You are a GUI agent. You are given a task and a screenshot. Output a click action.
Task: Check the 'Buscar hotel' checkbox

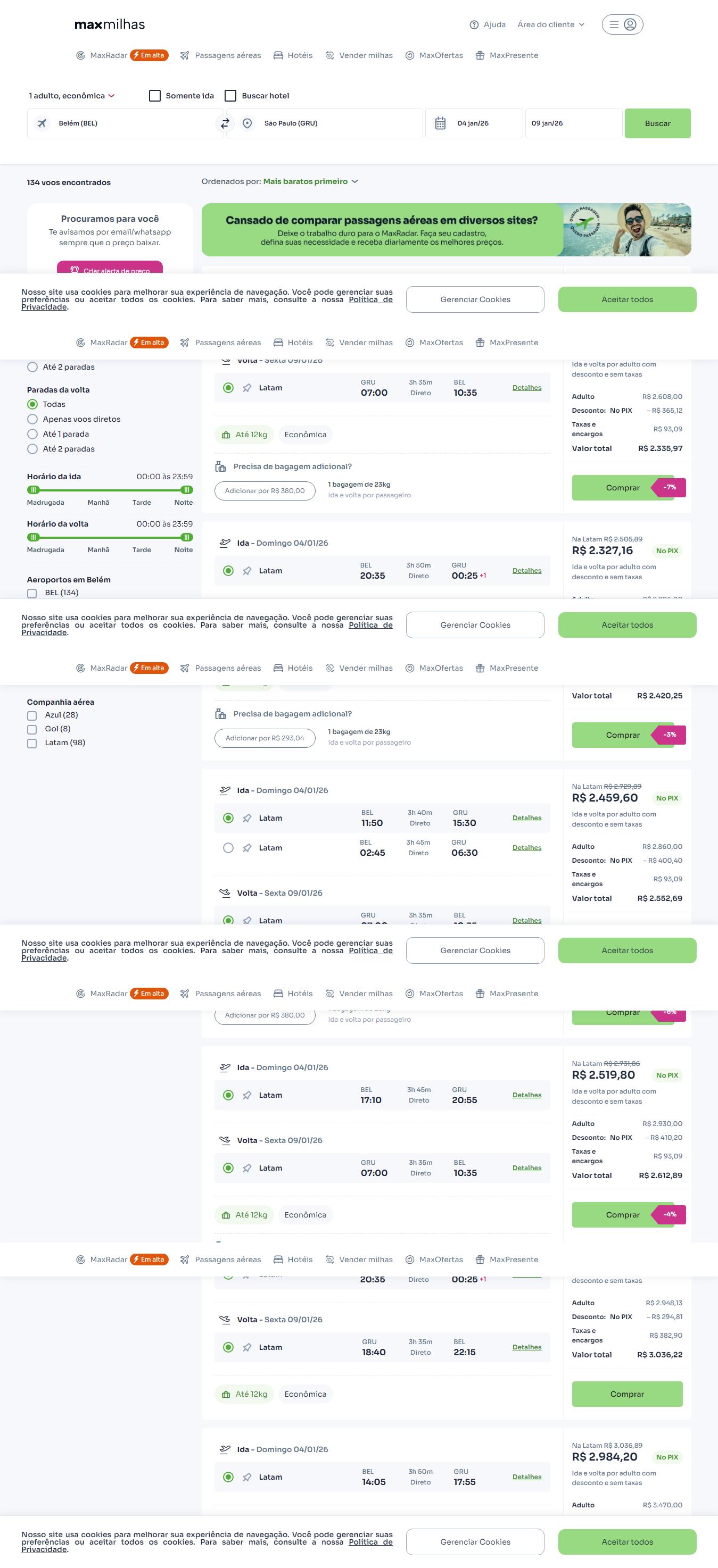pos(231,96)
